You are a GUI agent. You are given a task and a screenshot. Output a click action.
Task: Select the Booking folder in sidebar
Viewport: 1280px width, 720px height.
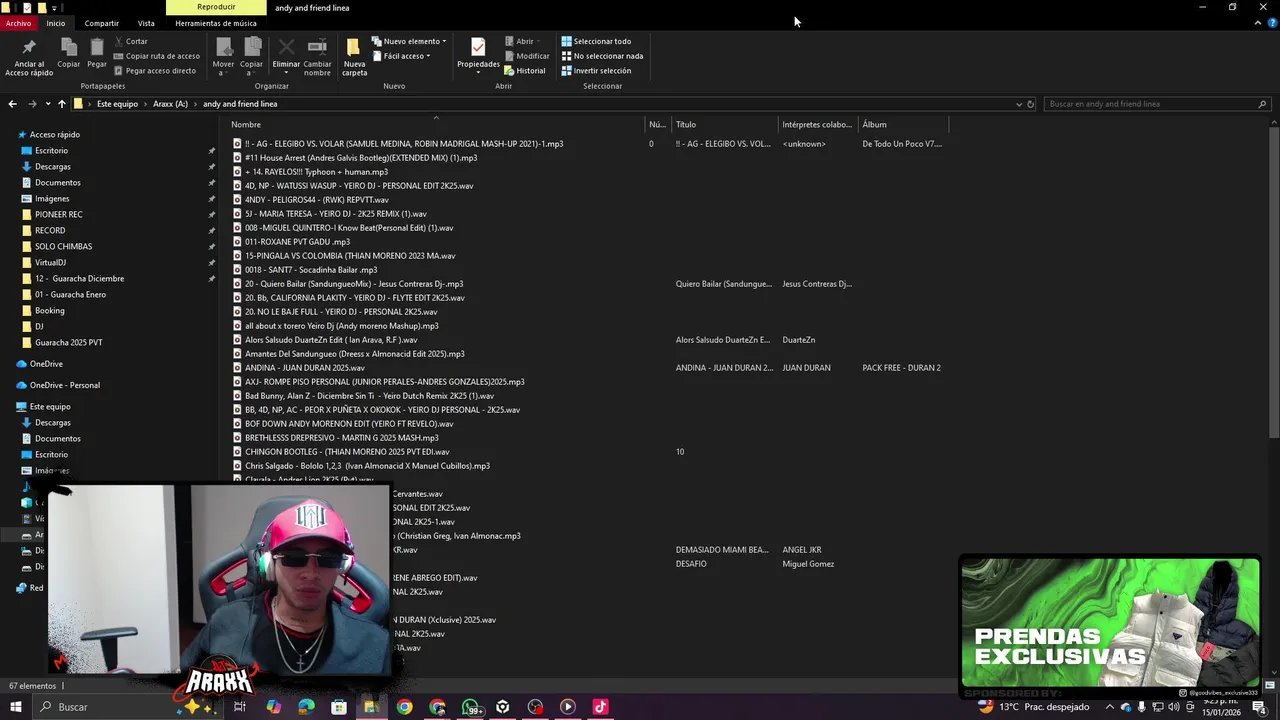tap(49, 310)
